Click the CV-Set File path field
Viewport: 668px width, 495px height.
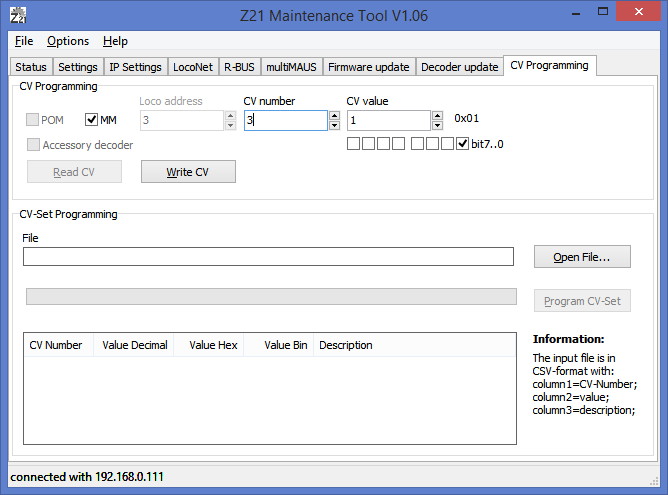[268, 256]
